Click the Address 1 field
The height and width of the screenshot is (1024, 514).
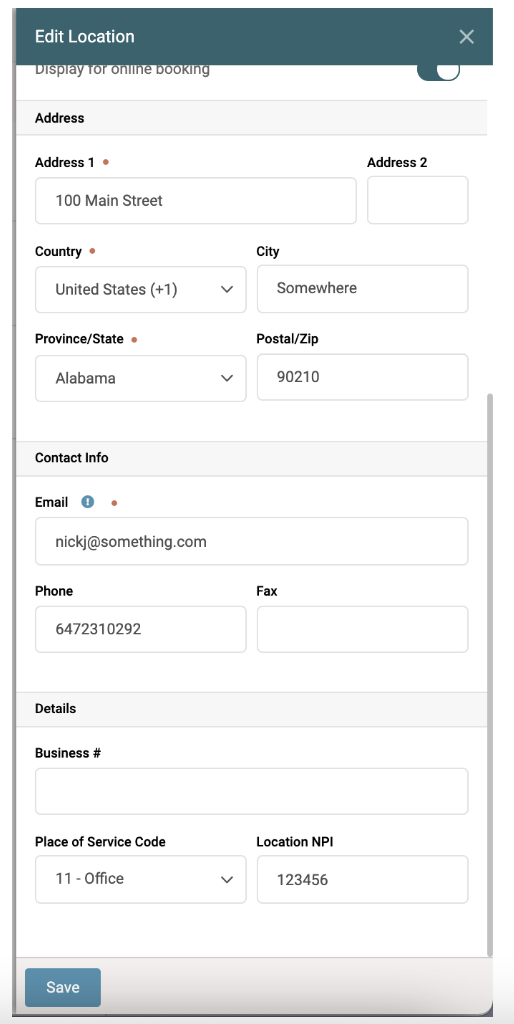point(196,200)
